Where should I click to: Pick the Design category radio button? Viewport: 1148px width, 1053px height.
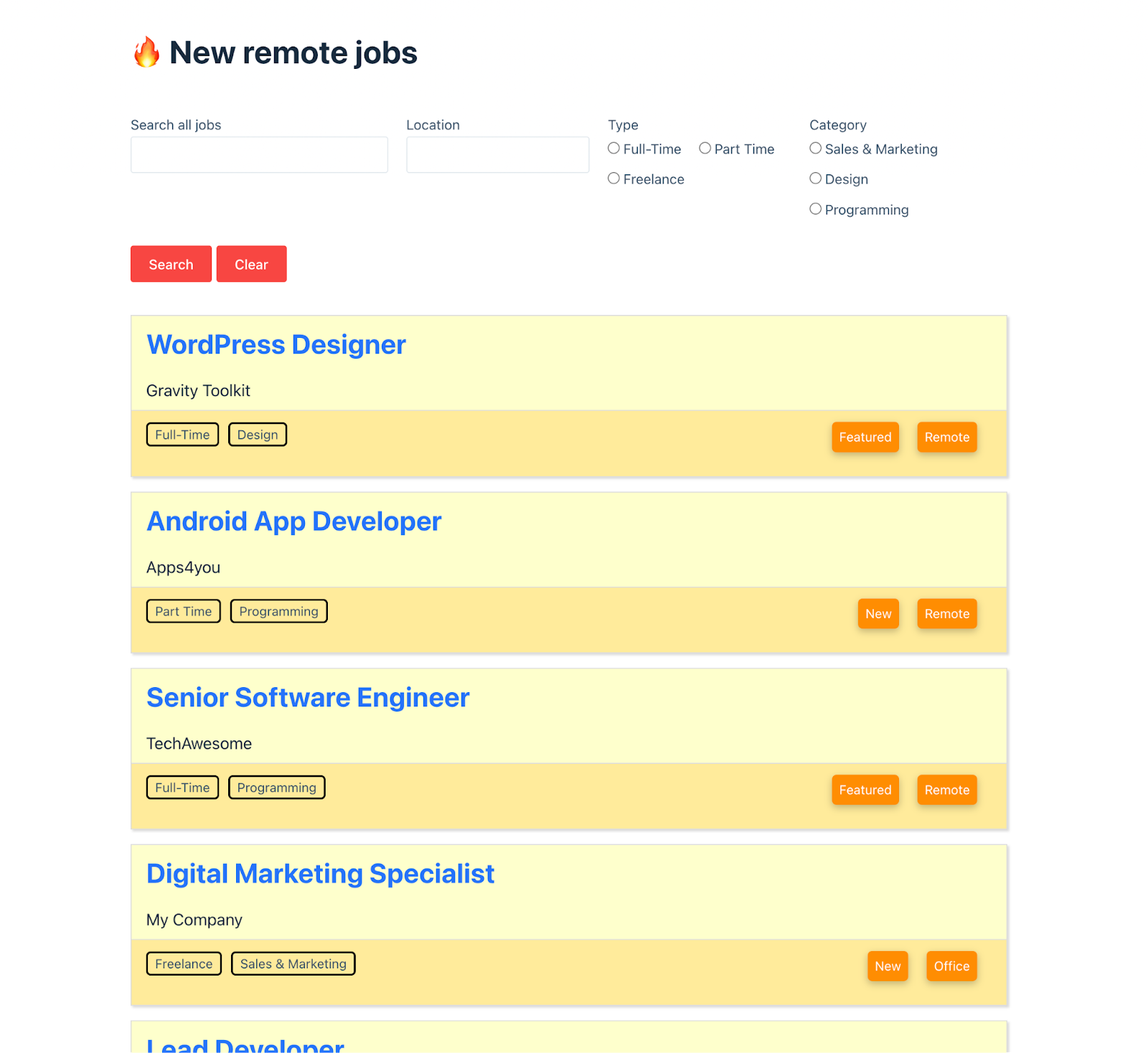pyautogui.click(x=816, y=179)
